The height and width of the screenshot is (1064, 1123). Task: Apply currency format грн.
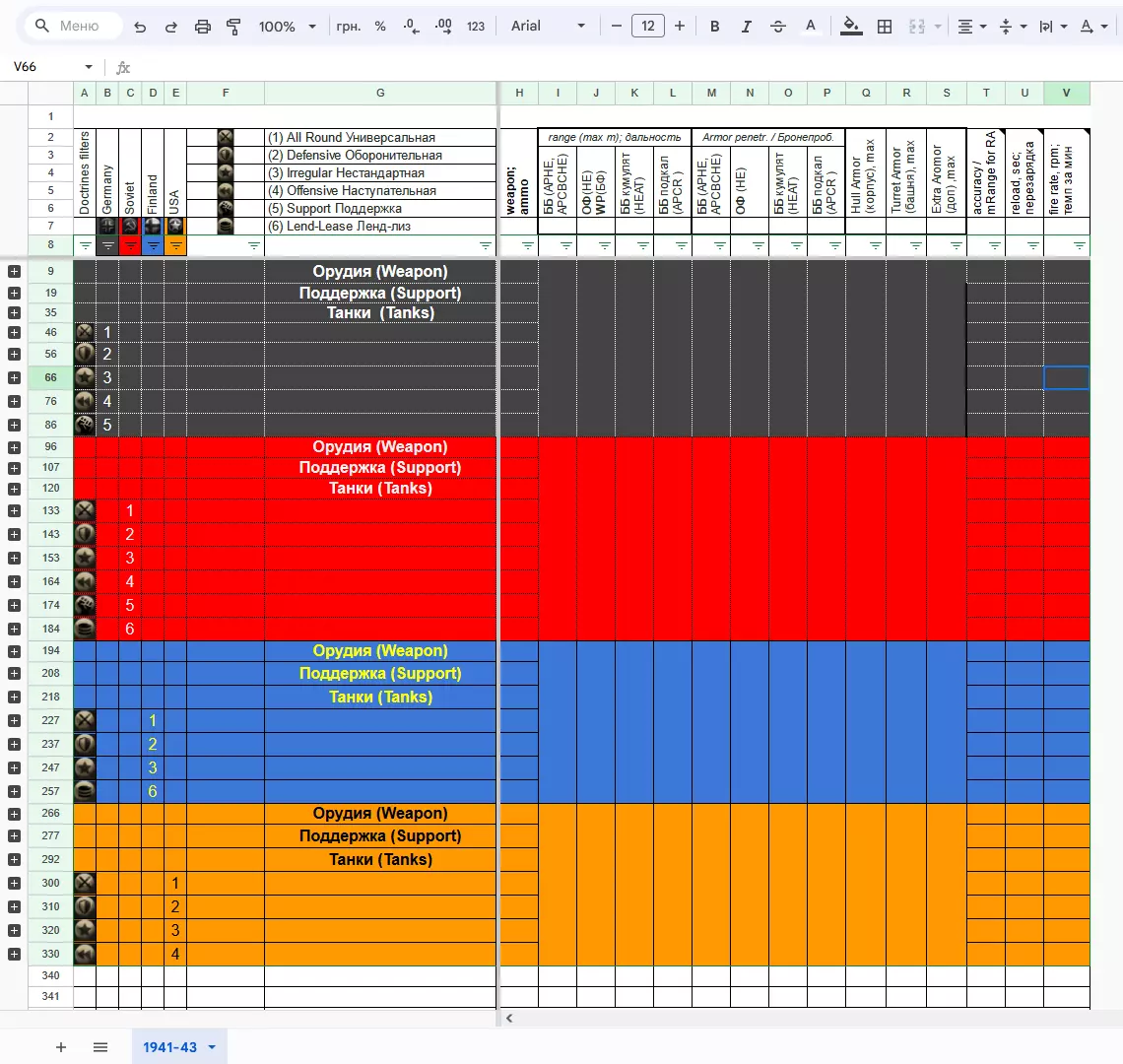pos(348,27)
